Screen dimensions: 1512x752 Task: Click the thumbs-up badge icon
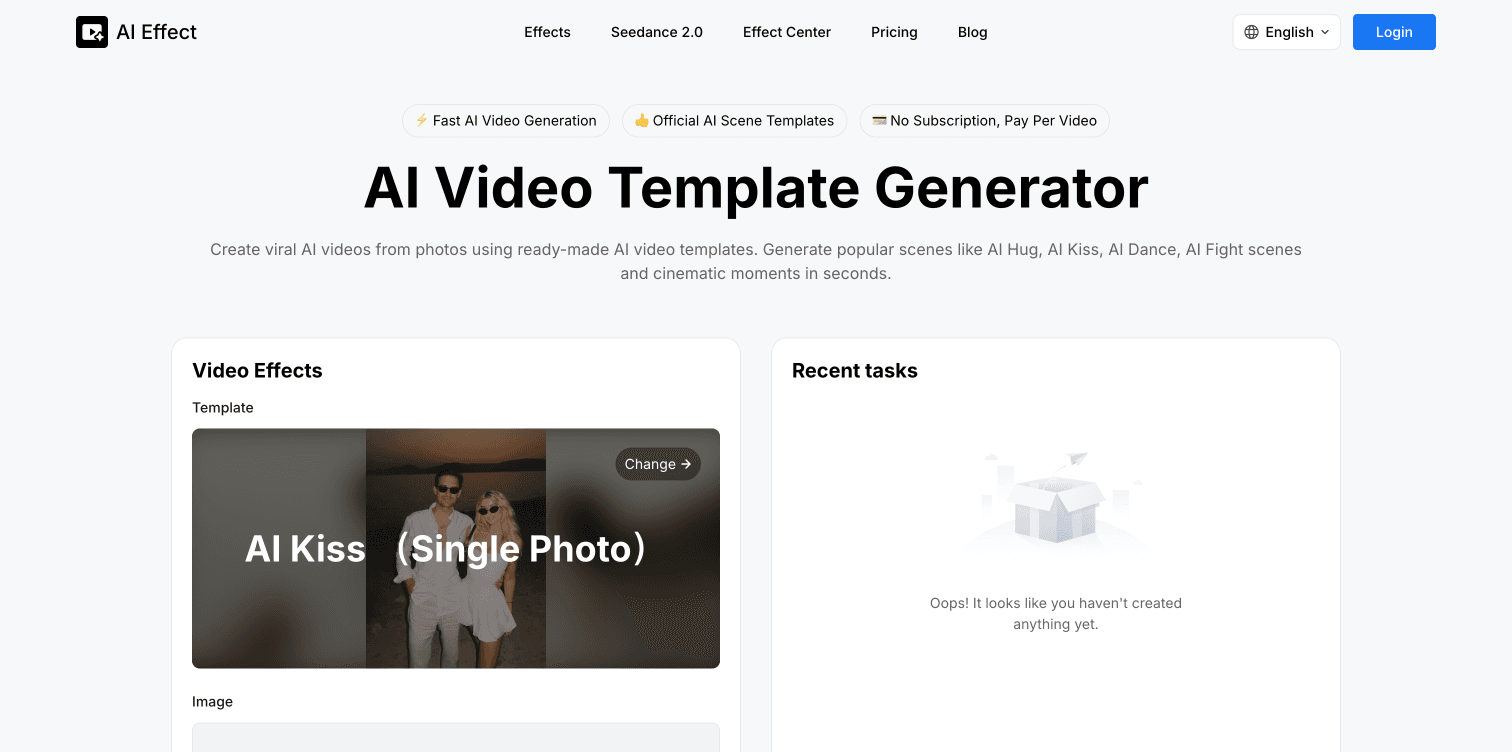pyautogui.click(x=642, y=120)
